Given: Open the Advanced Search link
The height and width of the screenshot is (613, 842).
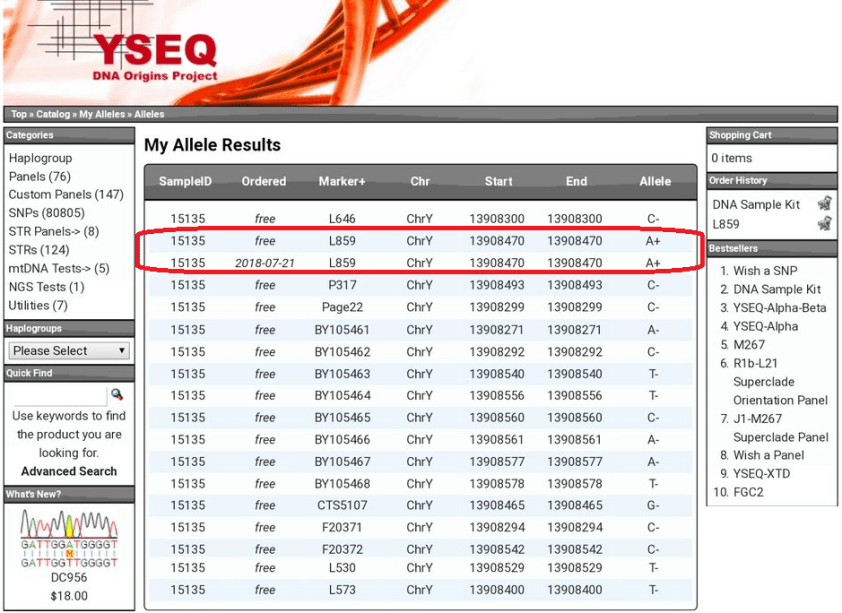Looking at the screenshot, I should (x=69, y=471).
